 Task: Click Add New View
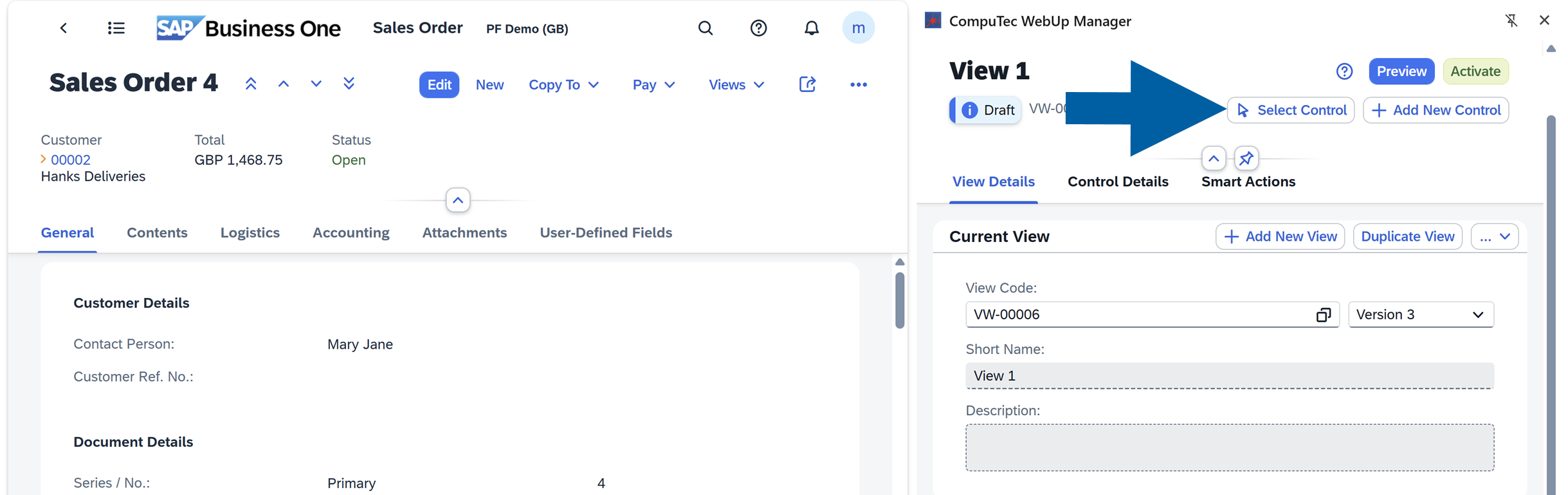(x=1280, y=237)
